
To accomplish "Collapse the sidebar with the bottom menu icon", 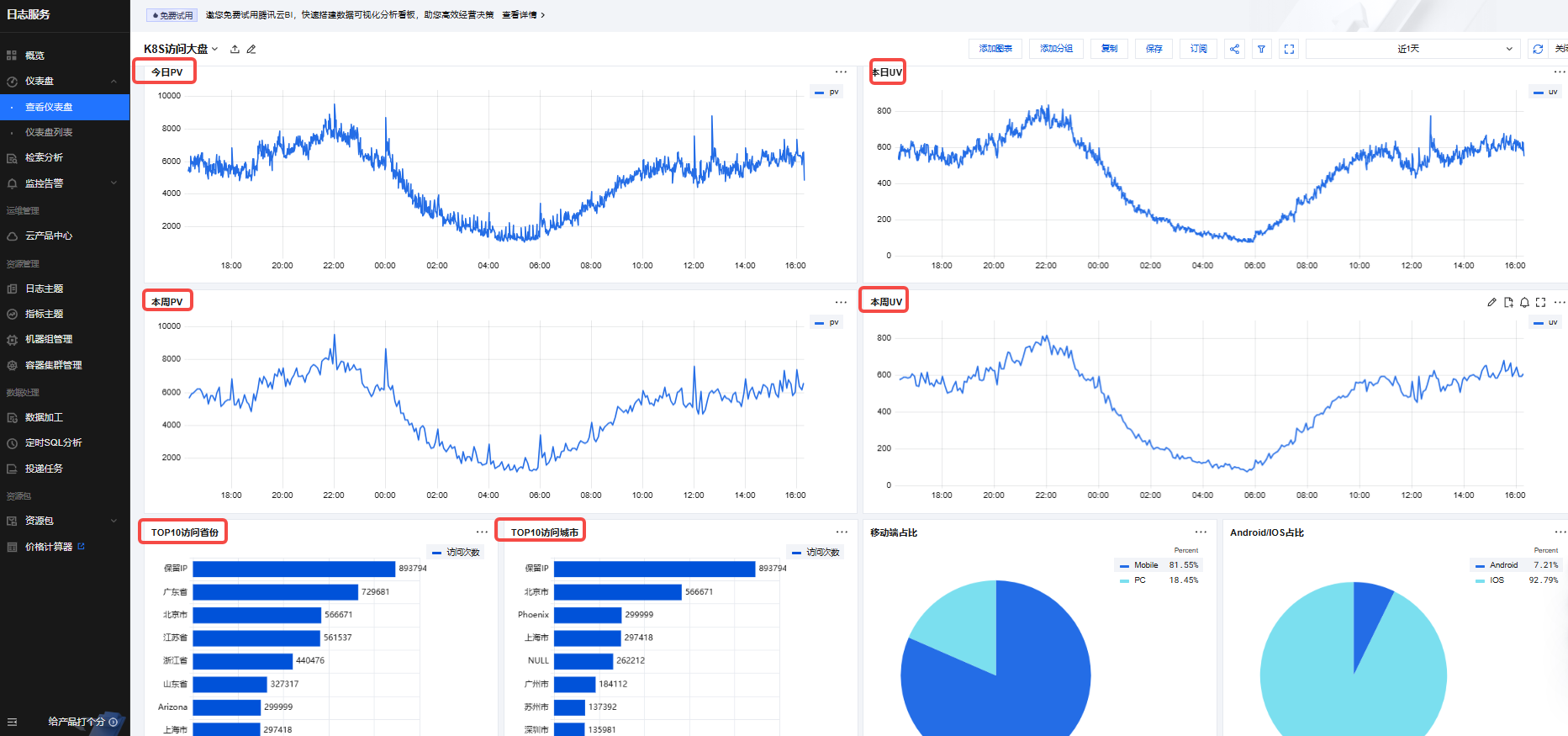I will 12,722.
